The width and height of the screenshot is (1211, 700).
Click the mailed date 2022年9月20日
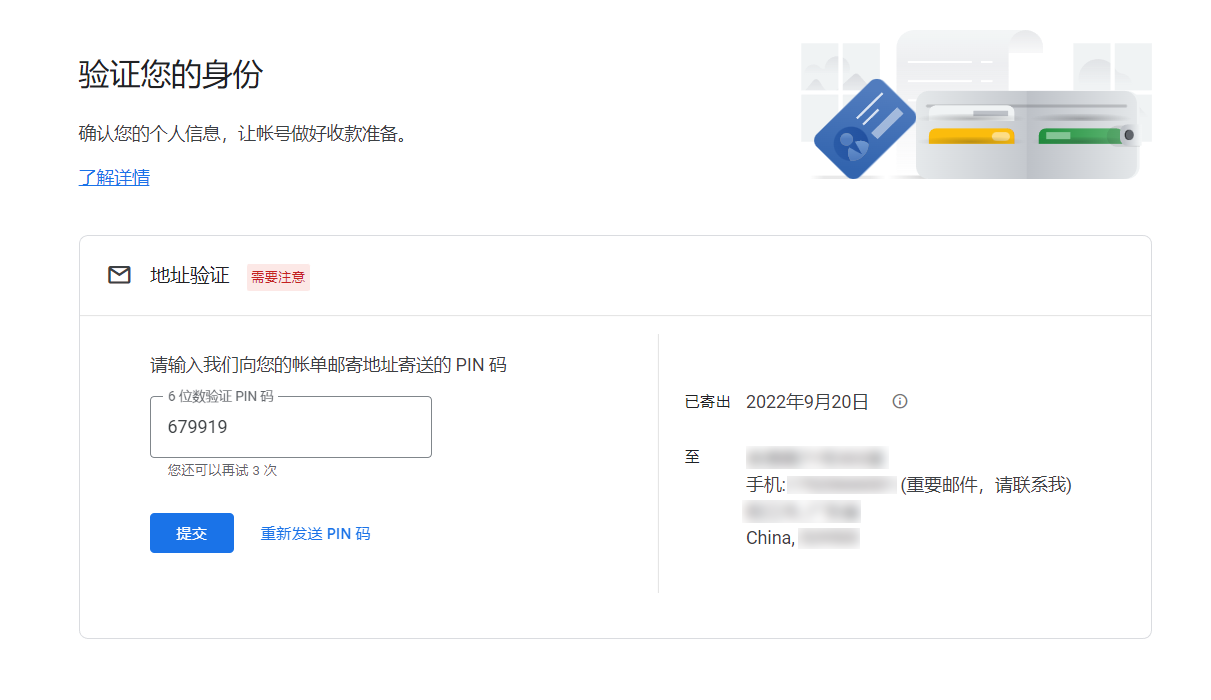point(807,402)
